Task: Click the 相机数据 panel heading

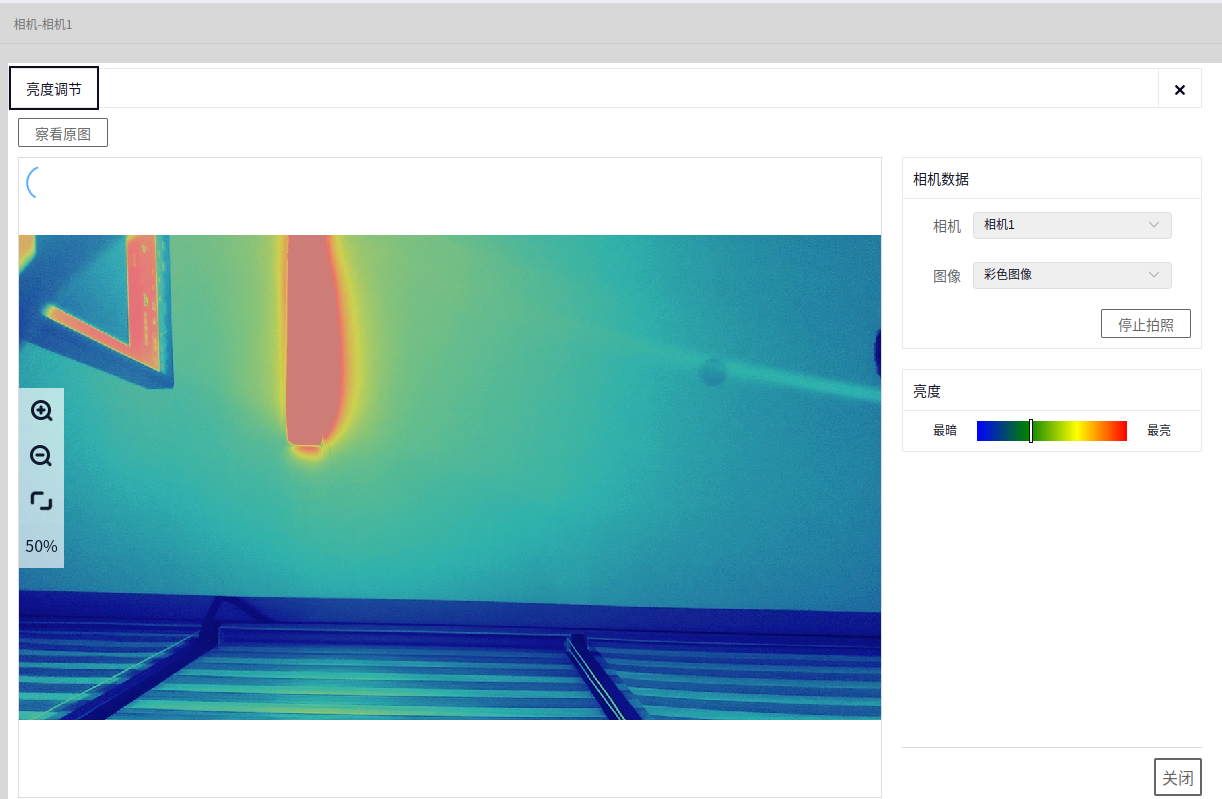Action: click(x=941, y=179)
